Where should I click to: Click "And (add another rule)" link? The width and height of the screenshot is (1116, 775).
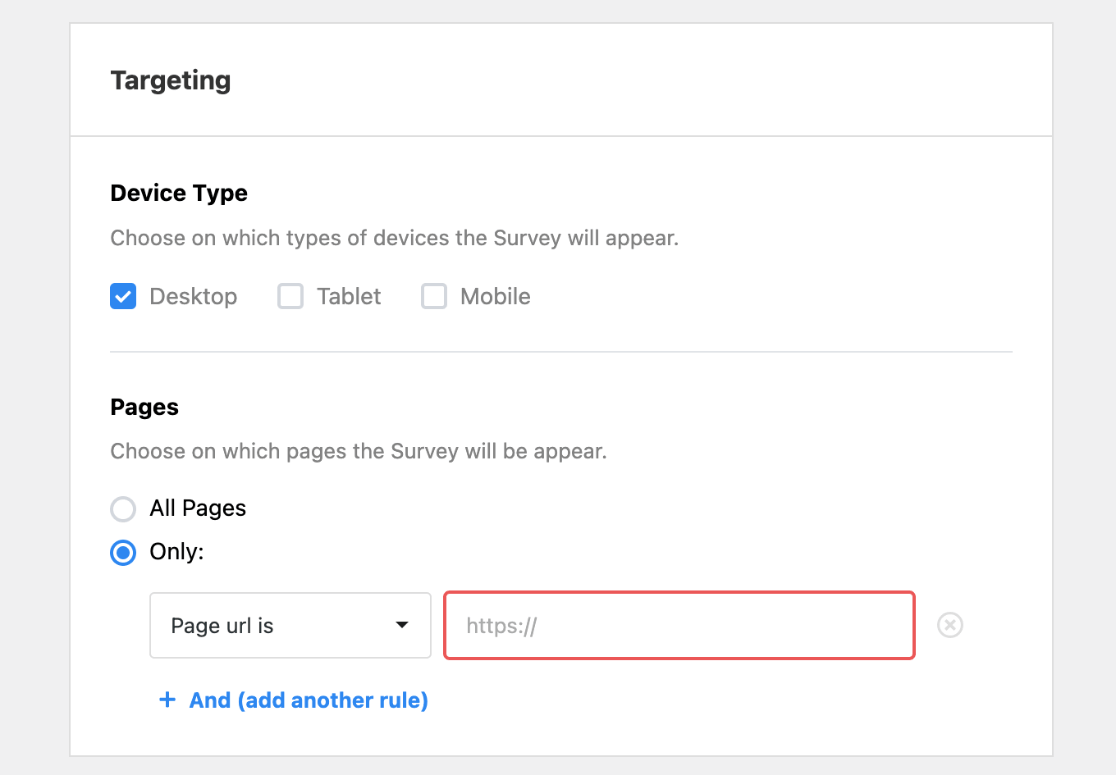click(308, 700)
